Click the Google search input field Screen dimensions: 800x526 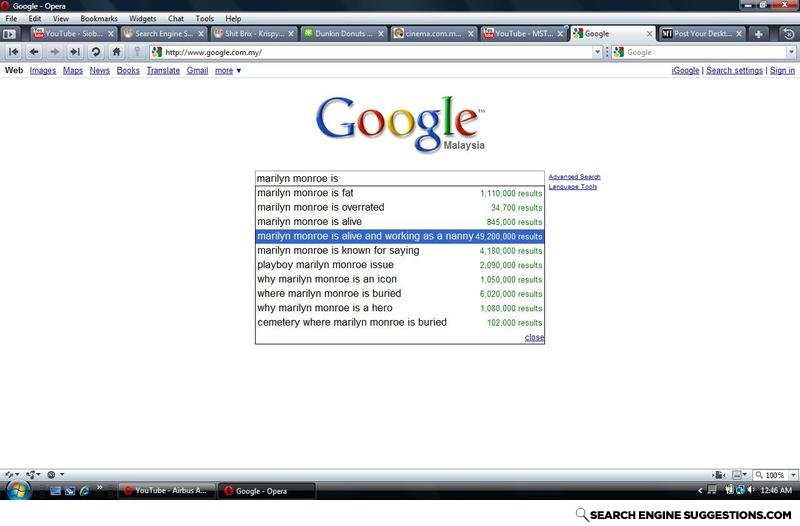tap(400, 178)
